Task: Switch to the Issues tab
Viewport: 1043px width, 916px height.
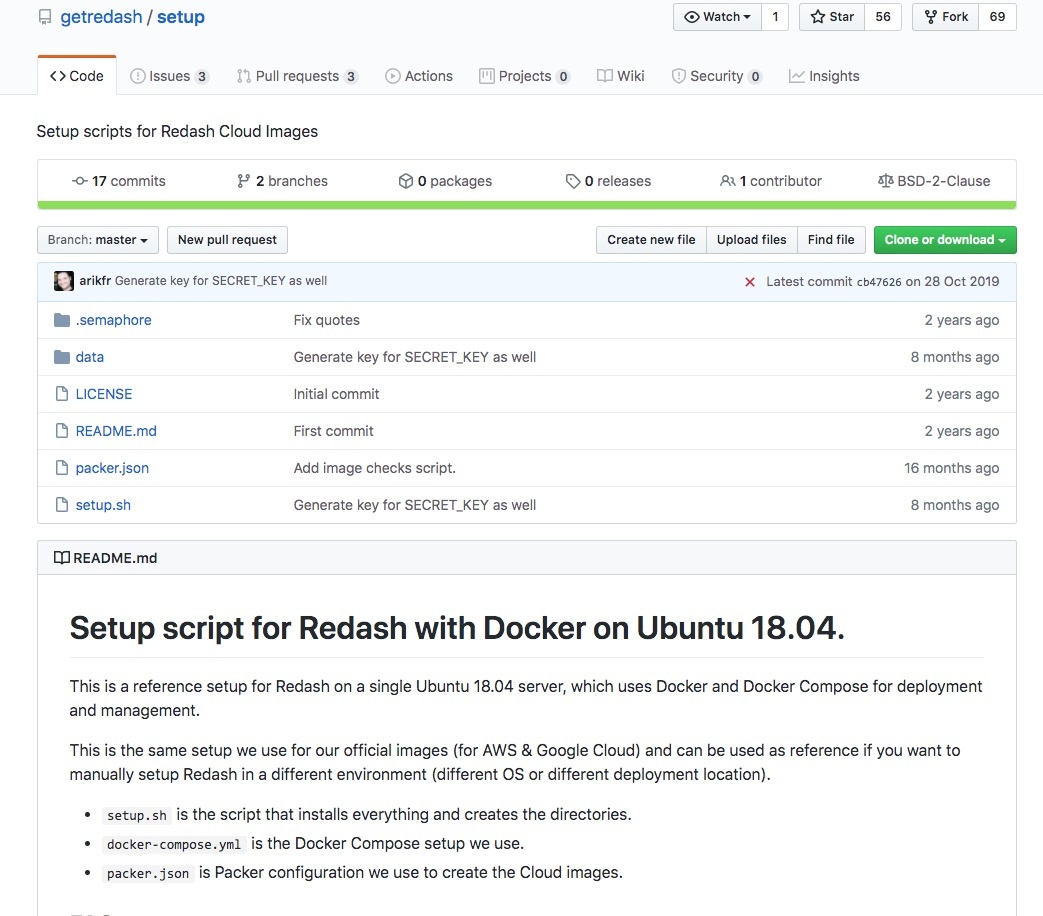Action: [x=169, y=76]
